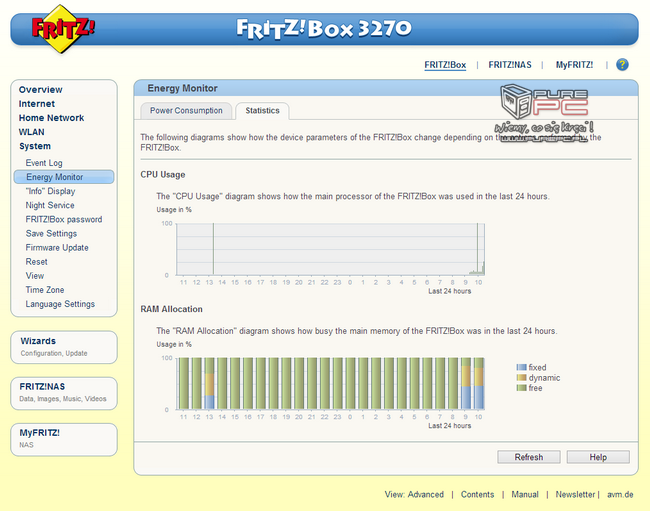The image size is (650, 511).
Task: Open Language Settings page
Action: [60, 304]
